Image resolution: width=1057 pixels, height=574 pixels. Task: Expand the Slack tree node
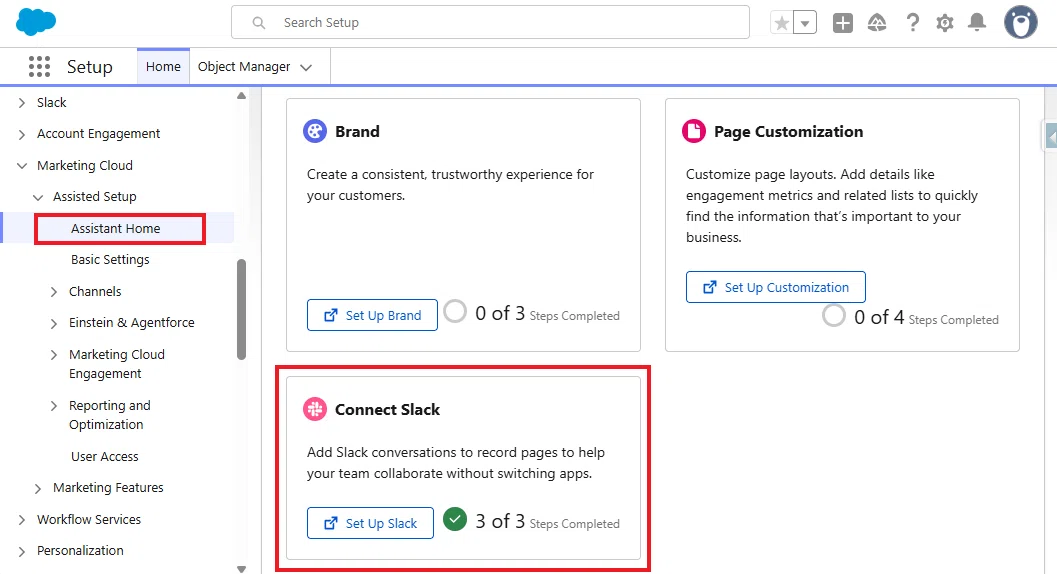pos(22,103)
